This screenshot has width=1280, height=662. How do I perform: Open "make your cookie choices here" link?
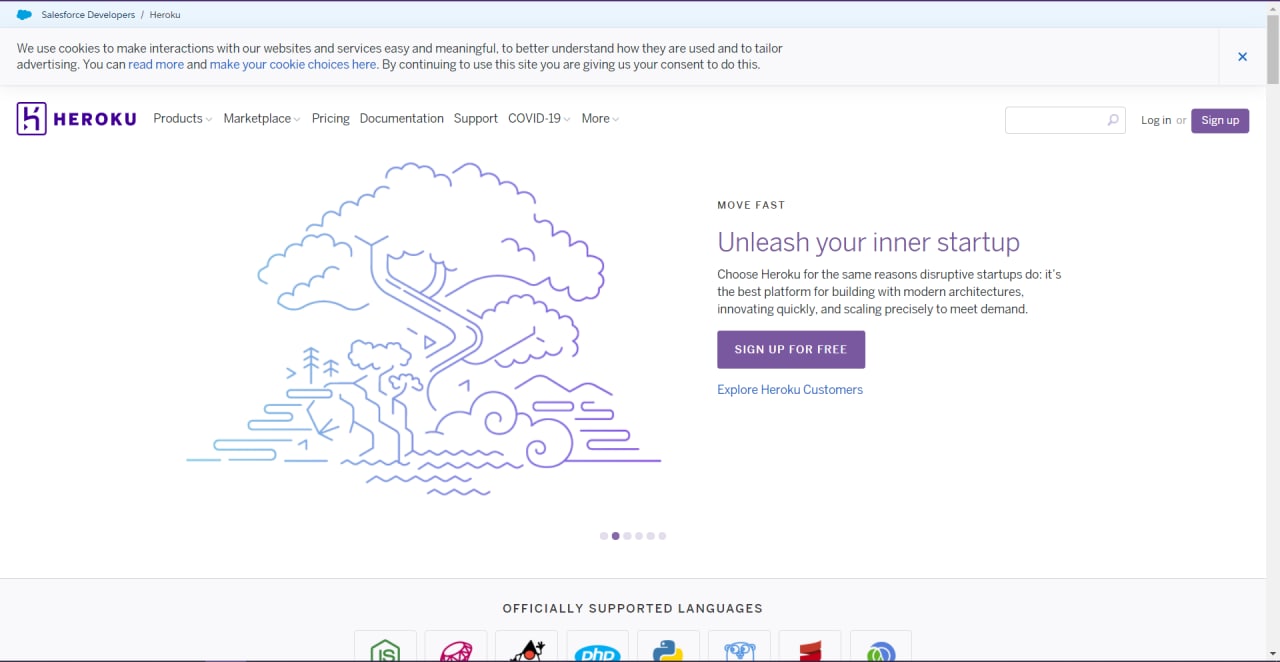point(293,64)
